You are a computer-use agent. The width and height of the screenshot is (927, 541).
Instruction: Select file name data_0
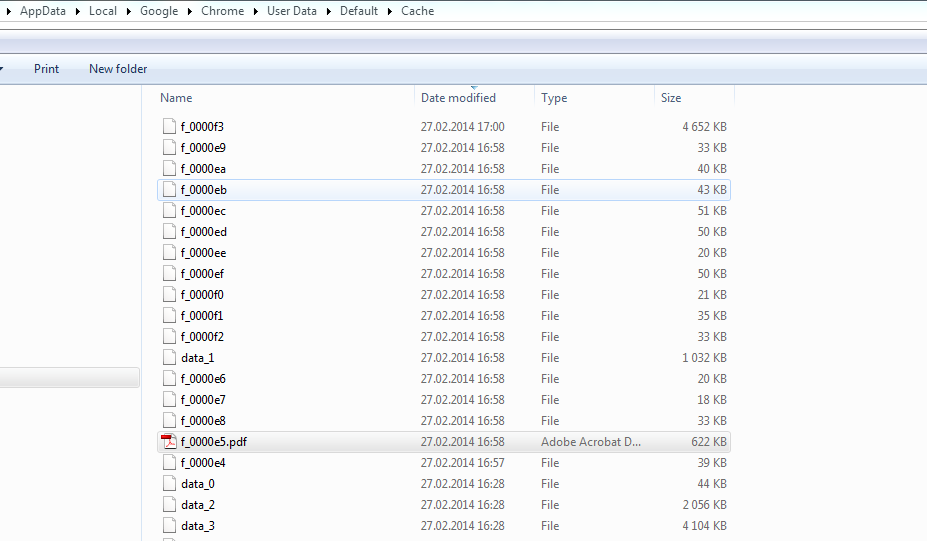(x=197, y=484)
